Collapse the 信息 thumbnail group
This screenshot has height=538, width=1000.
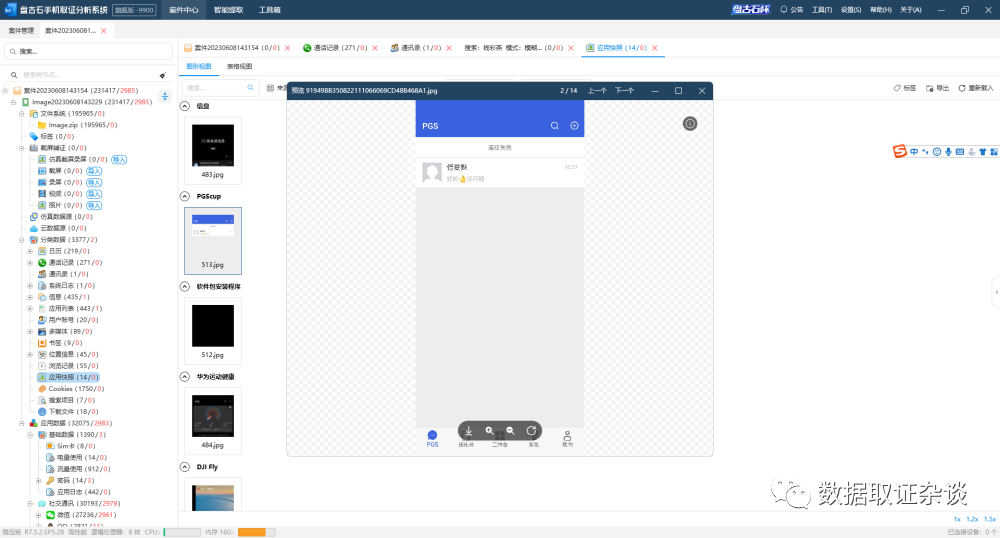(x=187, y=105)
